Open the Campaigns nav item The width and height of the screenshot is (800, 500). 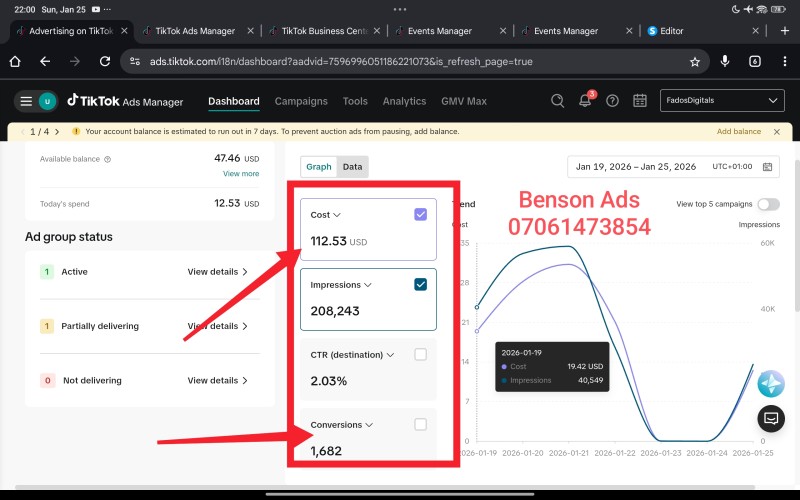[x=301, y=101]
